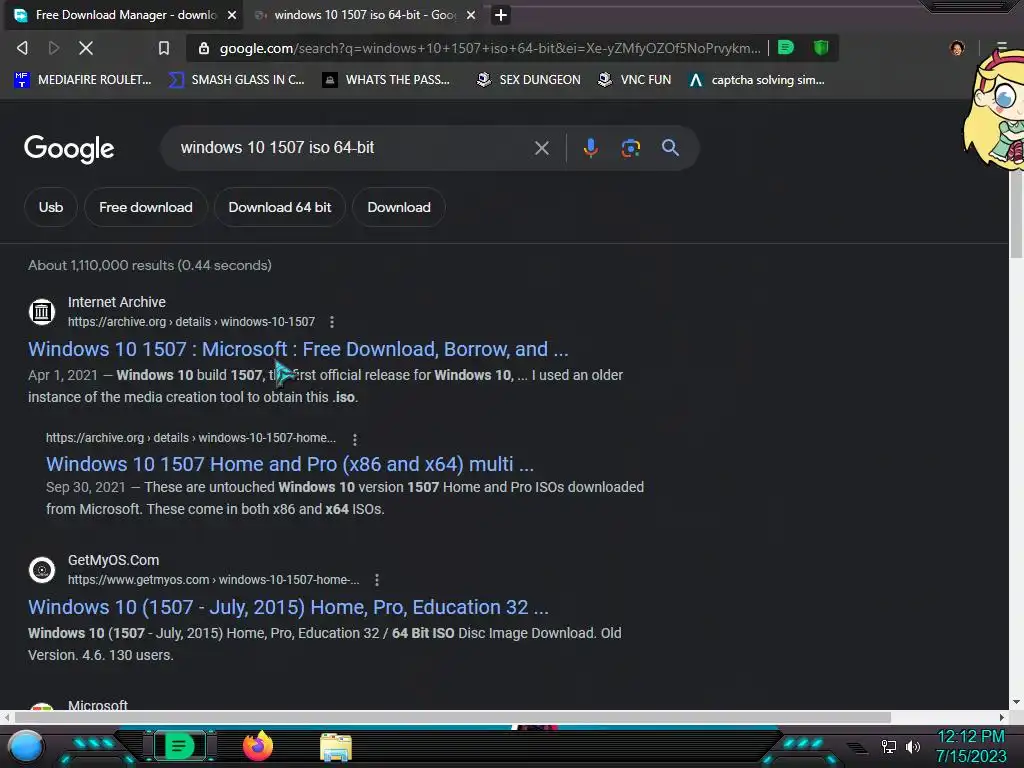
Task: Click the Internet Archive favicon
Action: pos(42,312)
